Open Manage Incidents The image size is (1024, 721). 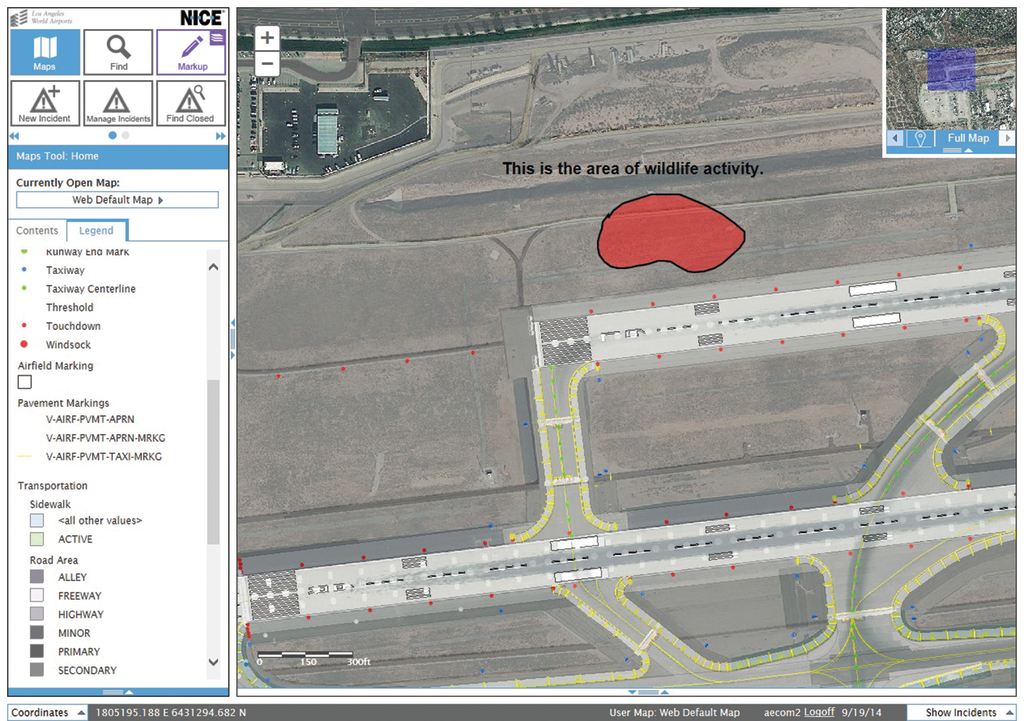pyautogui.click(x=118, y=103)
